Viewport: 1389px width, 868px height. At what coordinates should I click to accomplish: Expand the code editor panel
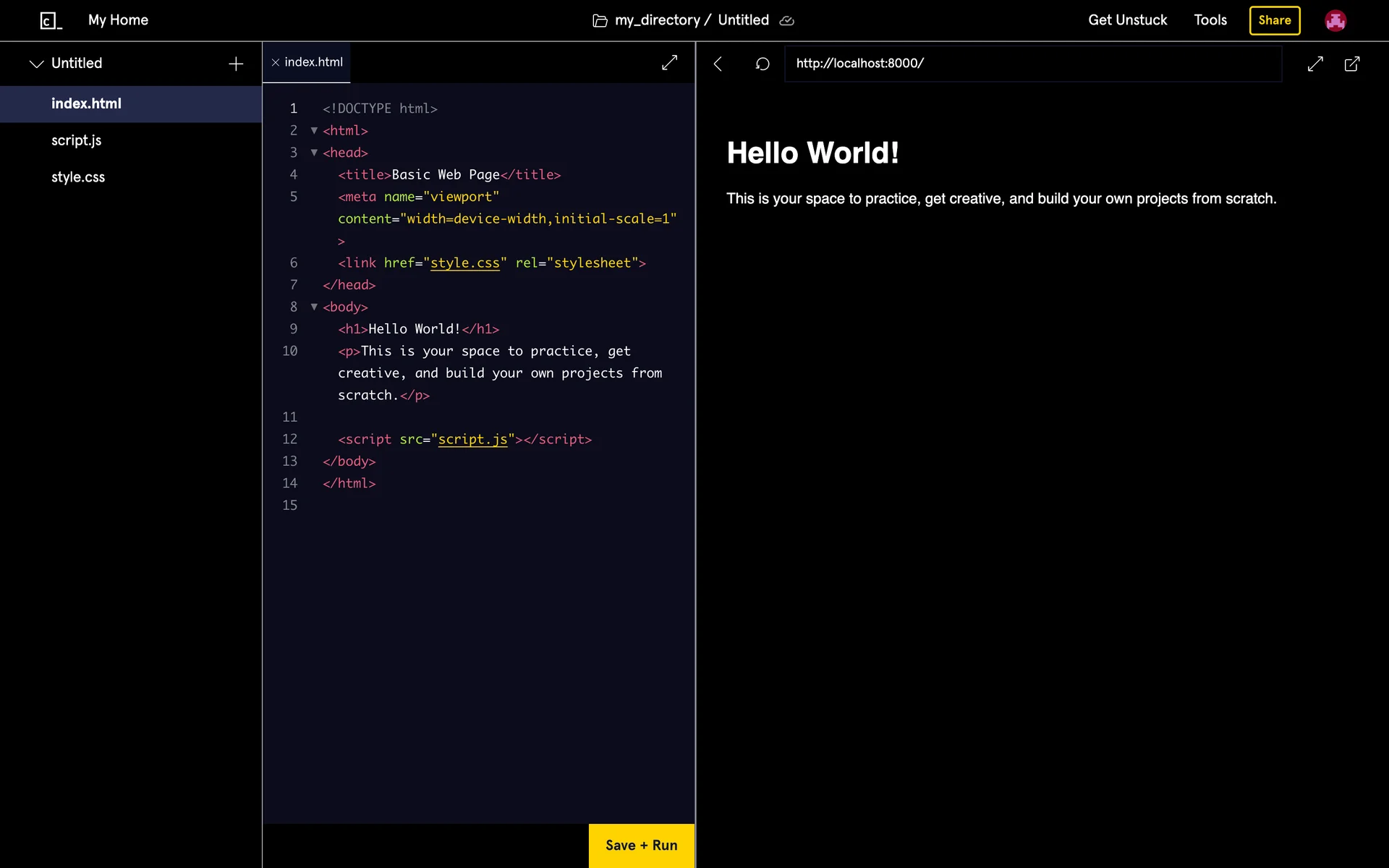669,63
